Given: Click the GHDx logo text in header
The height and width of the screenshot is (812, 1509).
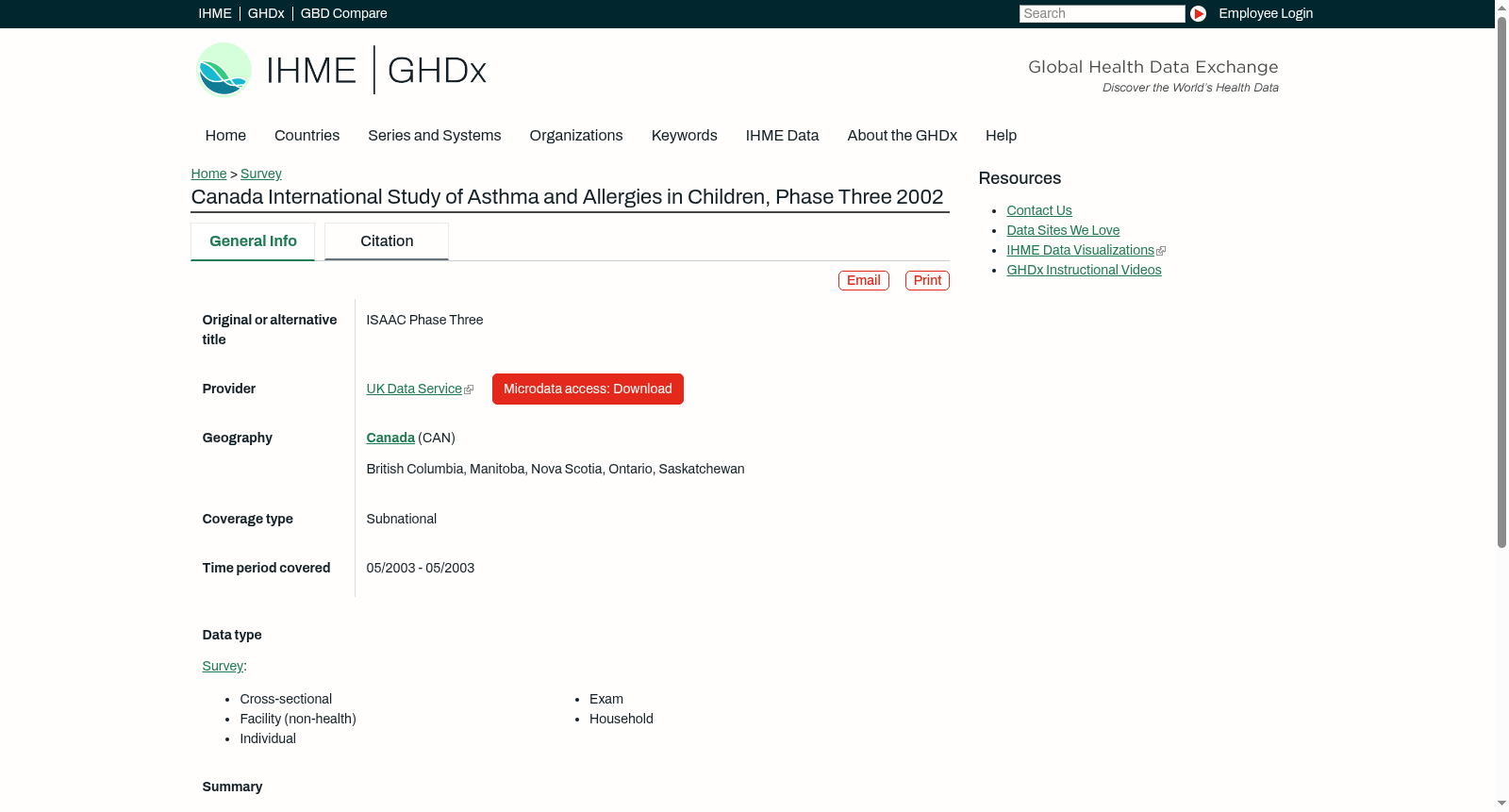Looking at the screenshot, I should click(x=437, y=71).
